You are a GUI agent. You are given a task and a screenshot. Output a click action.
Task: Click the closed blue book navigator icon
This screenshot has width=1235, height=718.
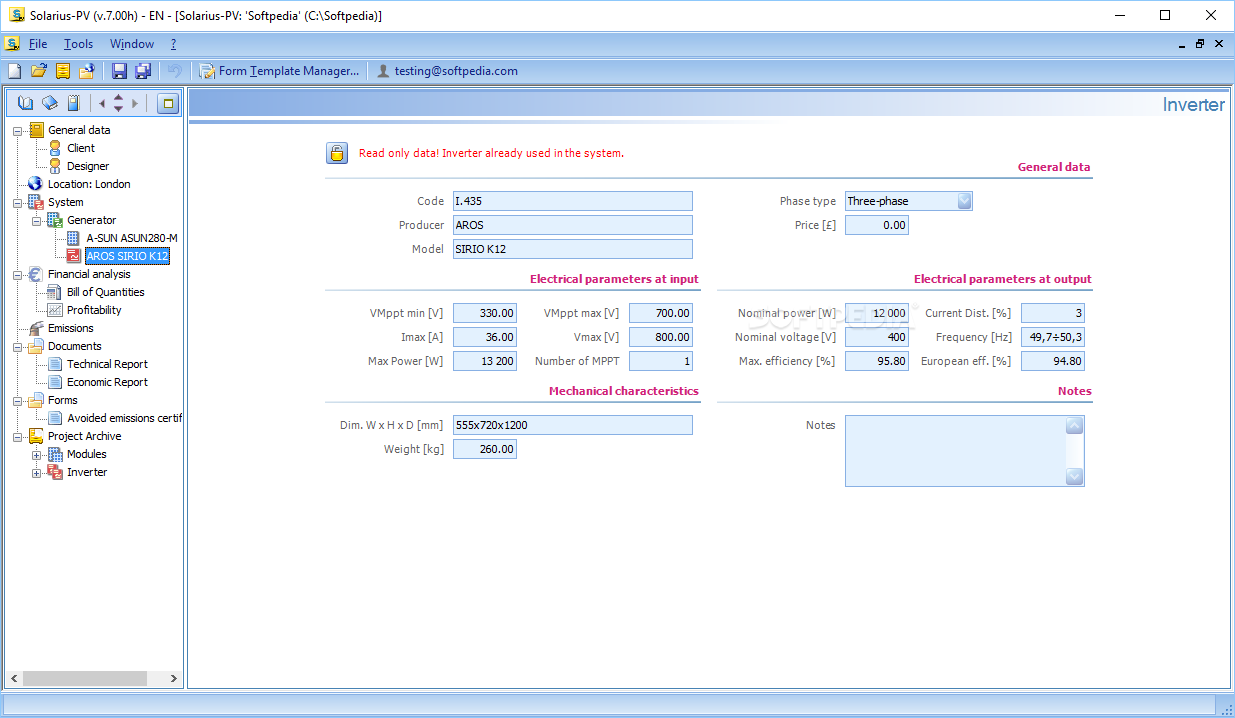(49, 103)
